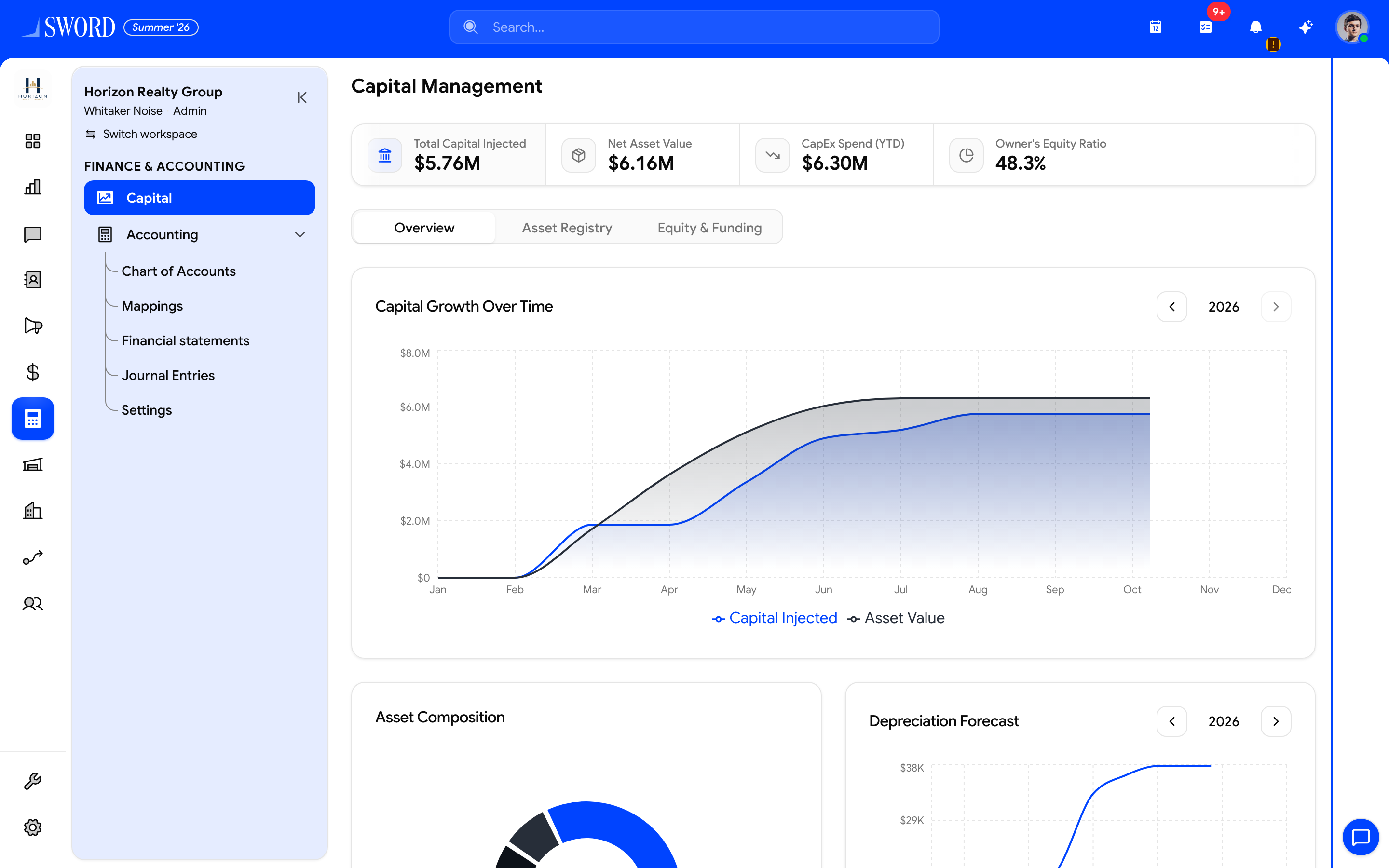This screenshot has width=1389, height=868.
Task: Go to previous year in Capital Growth chart
Action: [x=1172, y=307]
